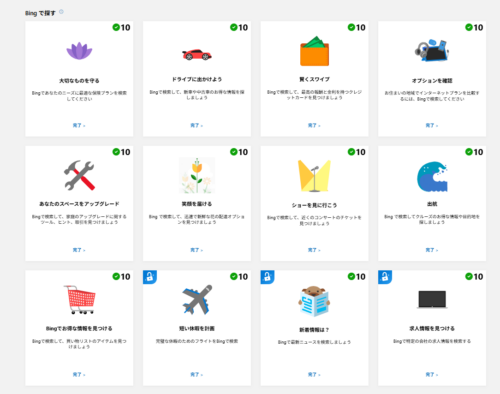Viewport: 500px width, 394px height.
Task: Click the info icon beside 'Bing で探す'
Action: (61, 12)
